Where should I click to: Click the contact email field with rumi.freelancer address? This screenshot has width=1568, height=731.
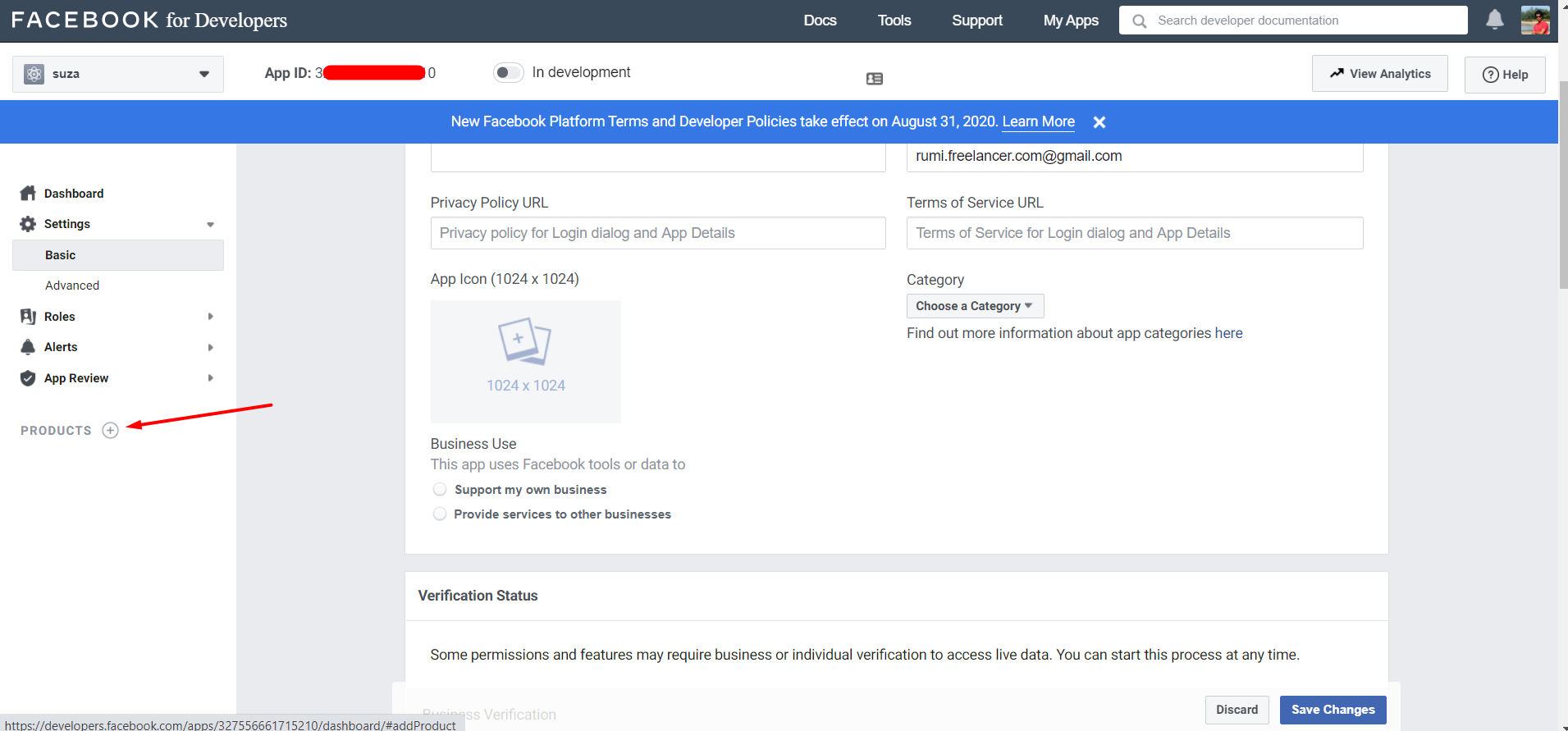click(x=1135, y=157)
